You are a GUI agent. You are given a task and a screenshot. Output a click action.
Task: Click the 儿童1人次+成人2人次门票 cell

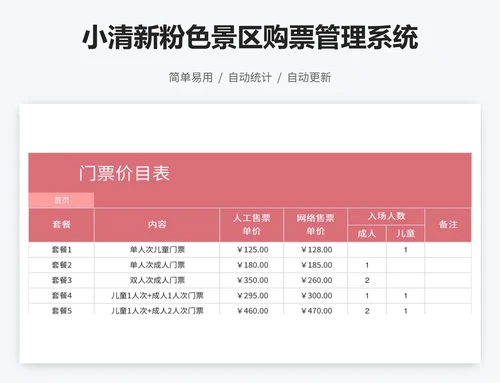click(x=157, y=309)
